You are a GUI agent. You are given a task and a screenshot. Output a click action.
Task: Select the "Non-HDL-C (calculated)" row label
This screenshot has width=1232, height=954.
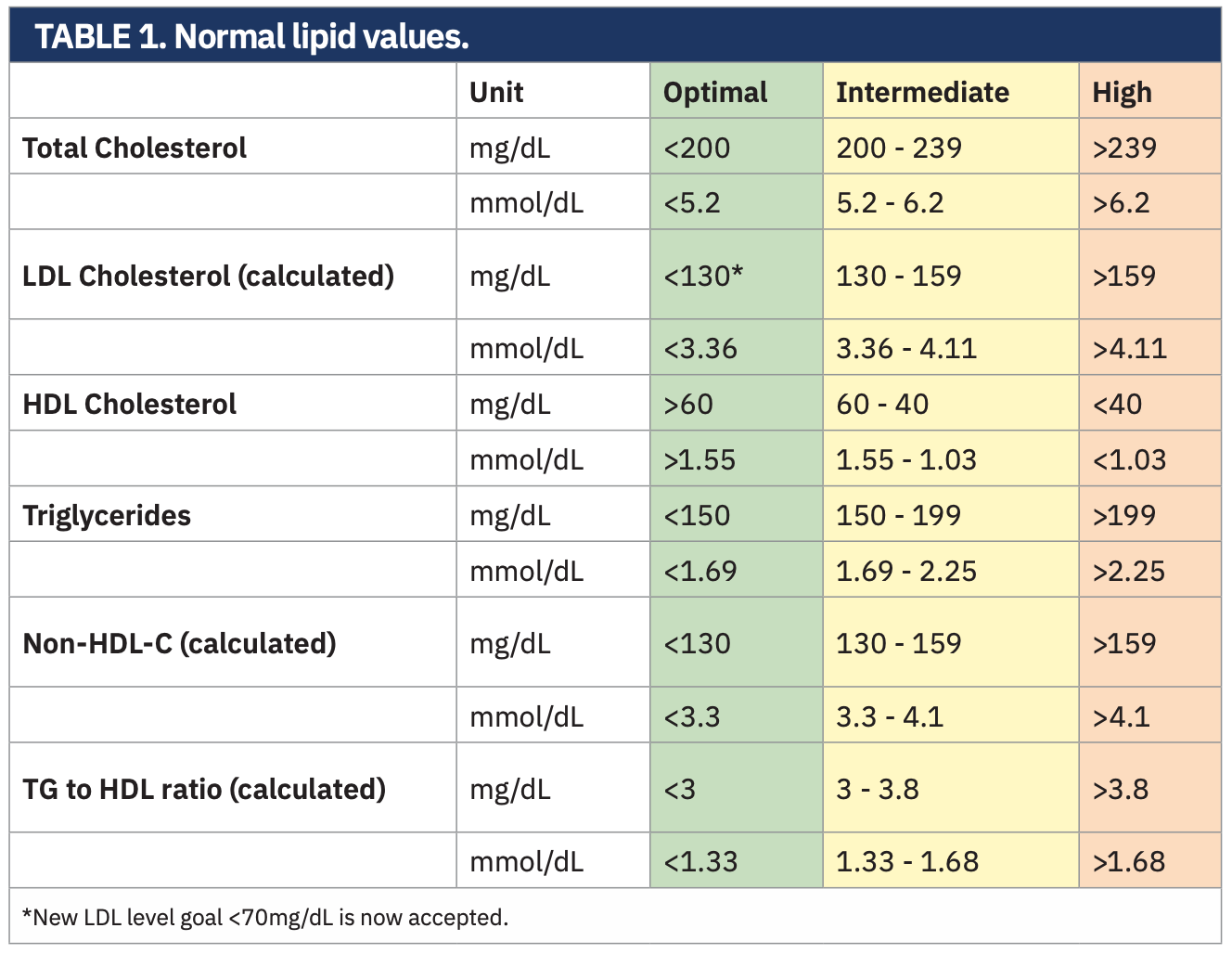(179, 643)
